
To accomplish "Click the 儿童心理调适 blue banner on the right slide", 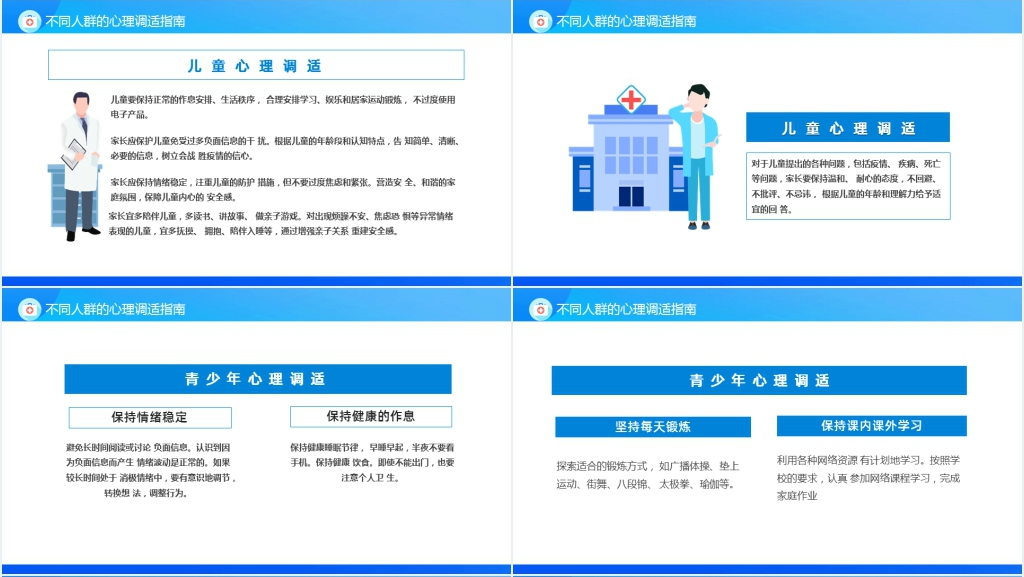I will (847, 127).
